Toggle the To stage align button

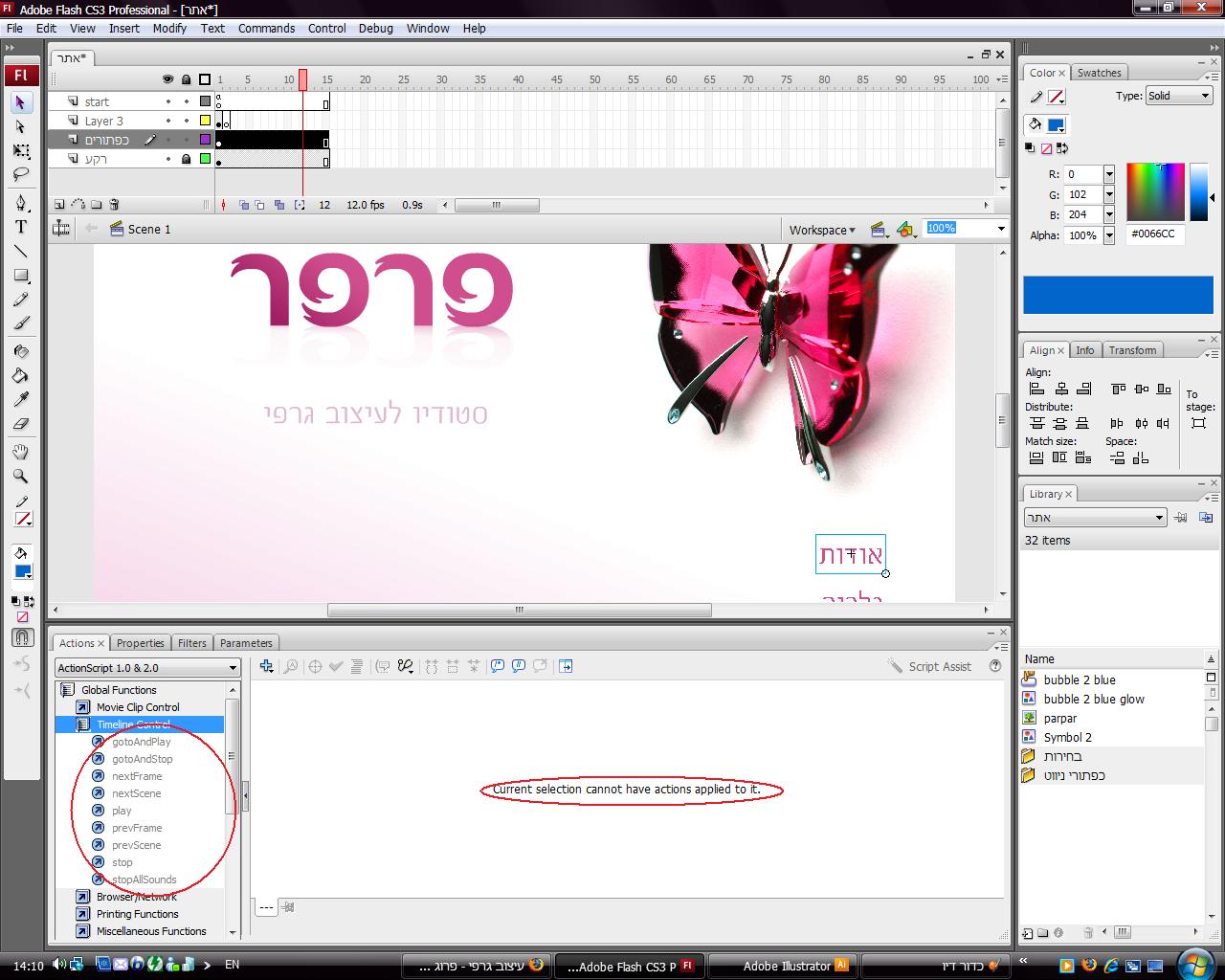pyautogui.click(x=1198, y=422)
